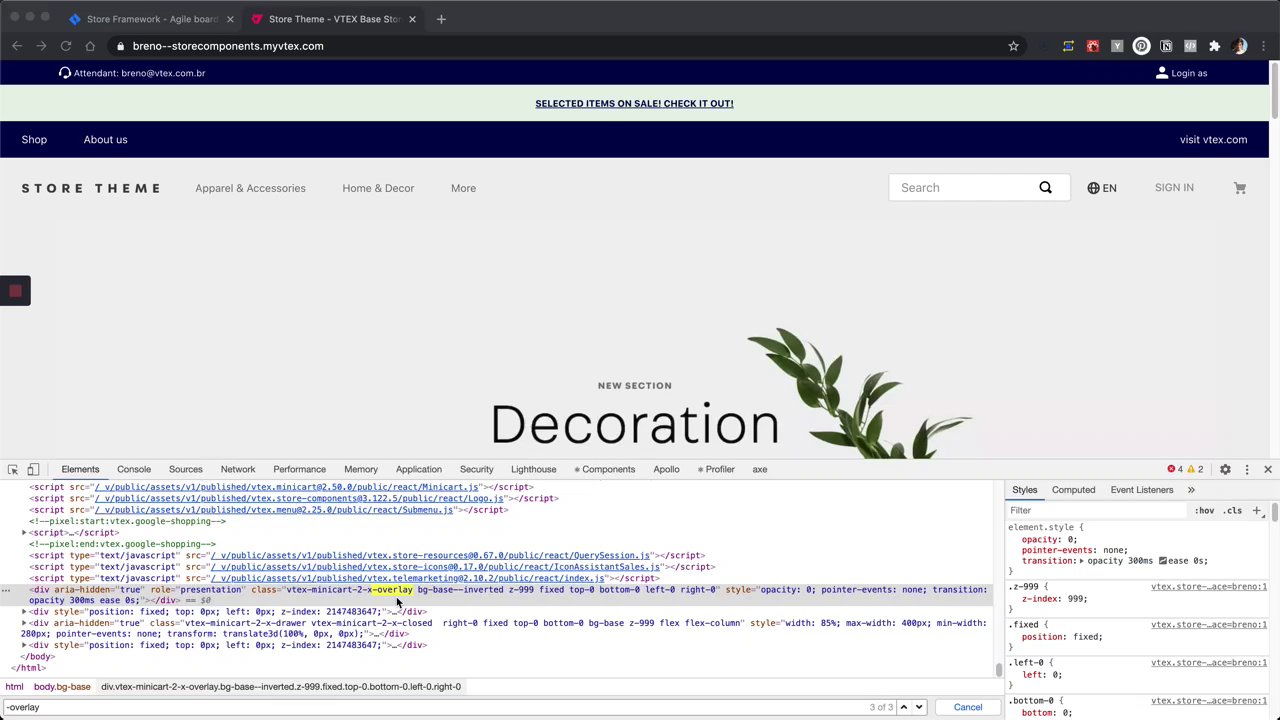Show more Styles sidebar tabs

point(1191,490)
